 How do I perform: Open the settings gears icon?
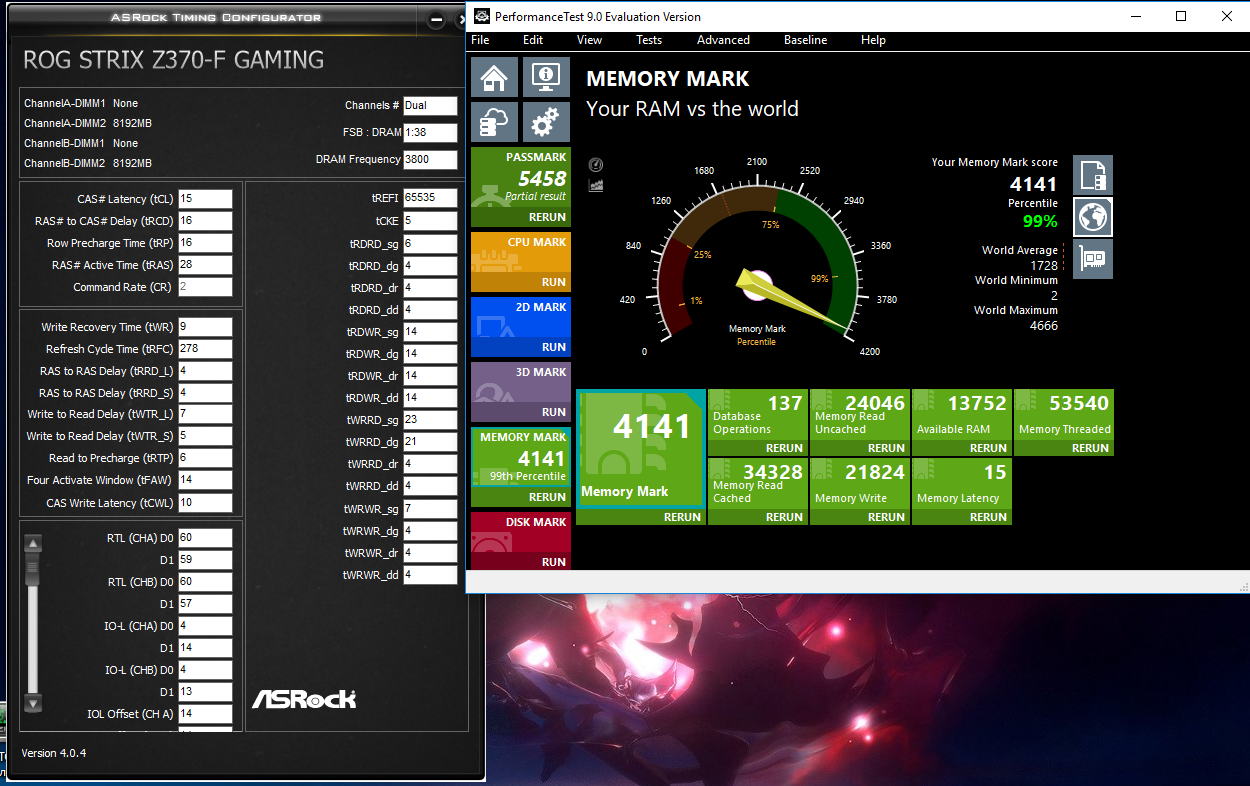pos(546,121)
